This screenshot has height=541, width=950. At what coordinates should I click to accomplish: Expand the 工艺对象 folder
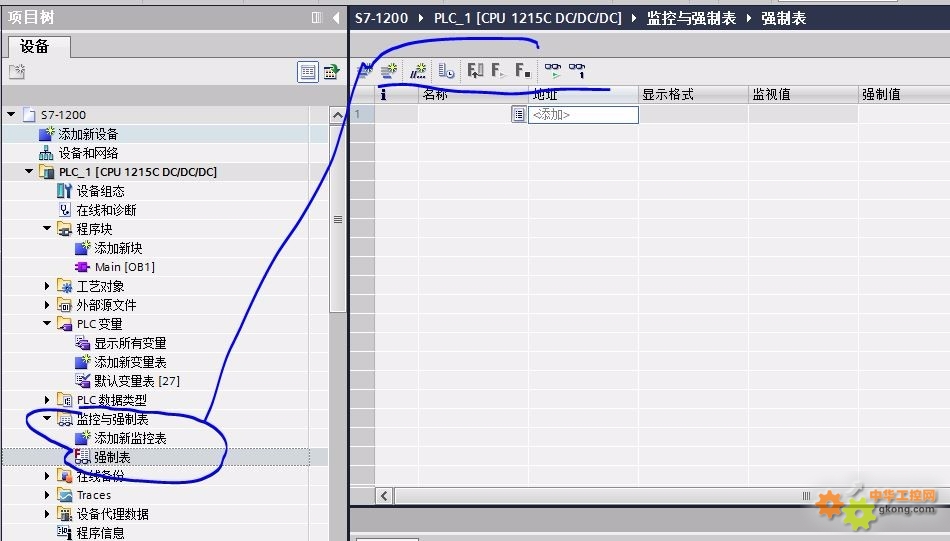[x=47, y=286]
